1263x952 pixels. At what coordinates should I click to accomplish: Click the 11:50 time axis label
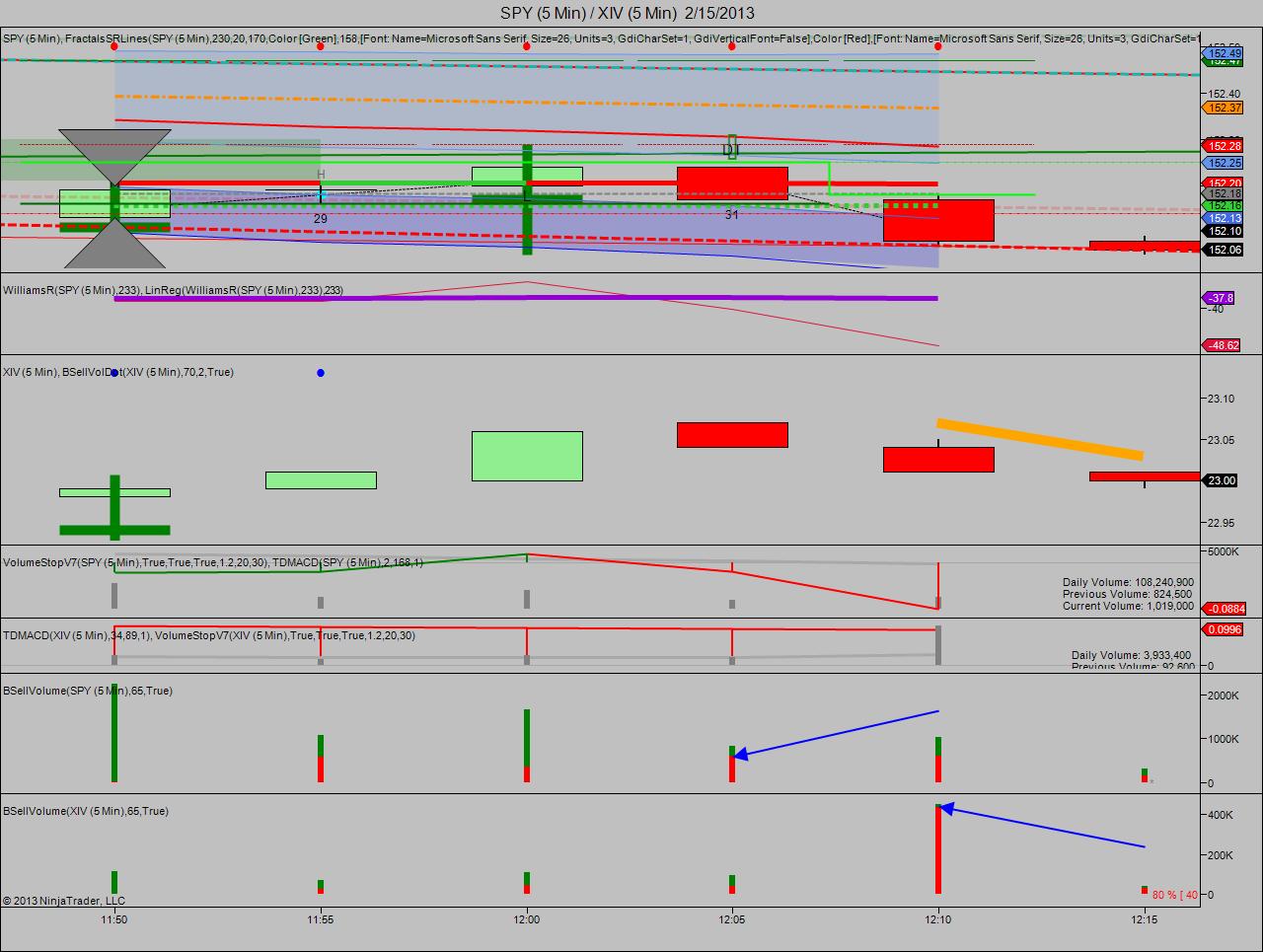pyautogui.click(x=114, y=919)
